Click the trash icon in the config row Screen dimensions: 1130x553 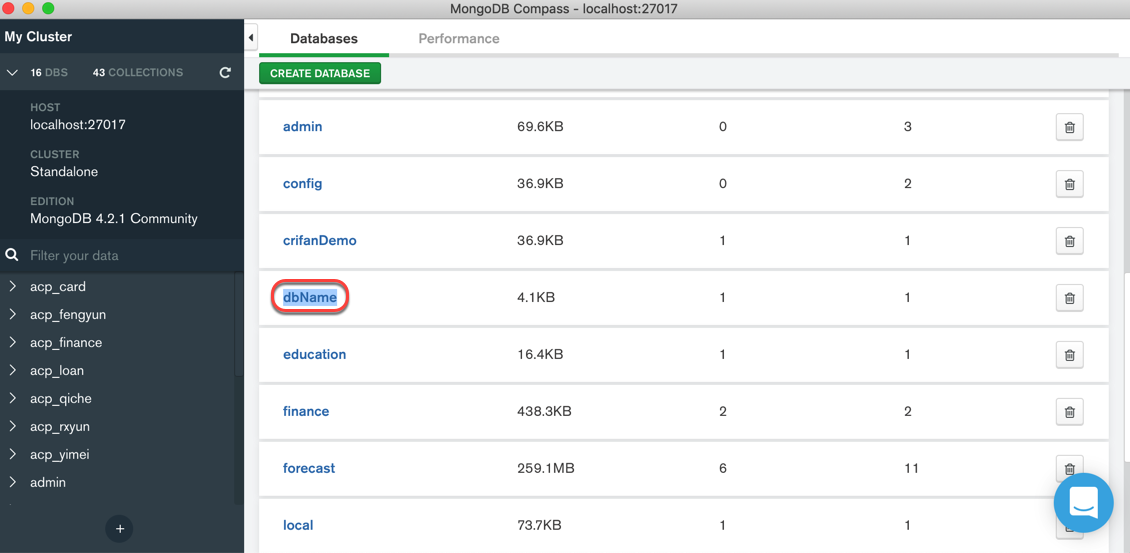click(x=1069, y=184)
